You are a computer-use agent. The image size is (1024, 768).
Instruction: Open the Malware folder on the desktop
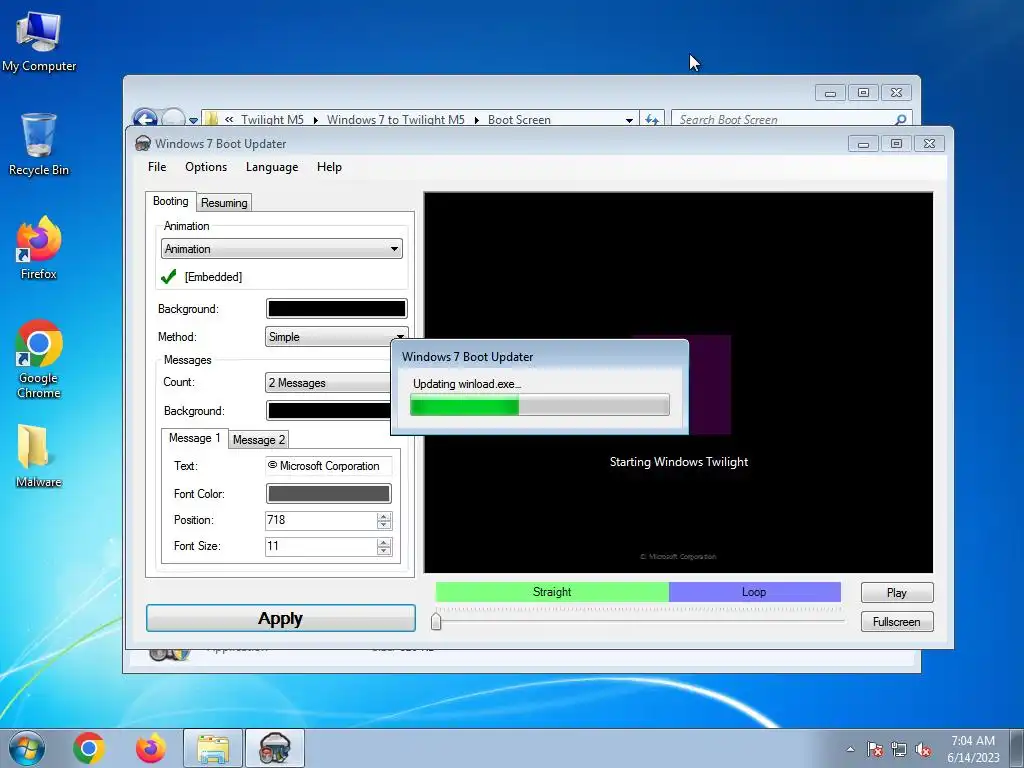click(39, 456)
